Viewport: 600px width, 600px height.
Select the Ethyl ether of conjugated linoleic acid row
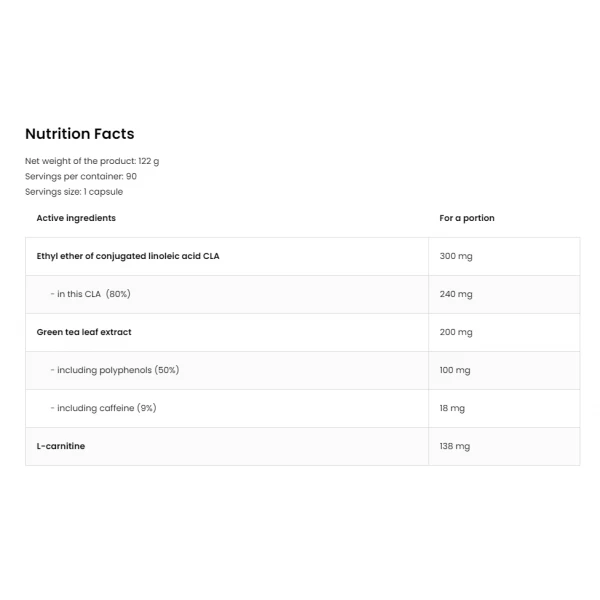pyautogui.click(x=303, y=256)
